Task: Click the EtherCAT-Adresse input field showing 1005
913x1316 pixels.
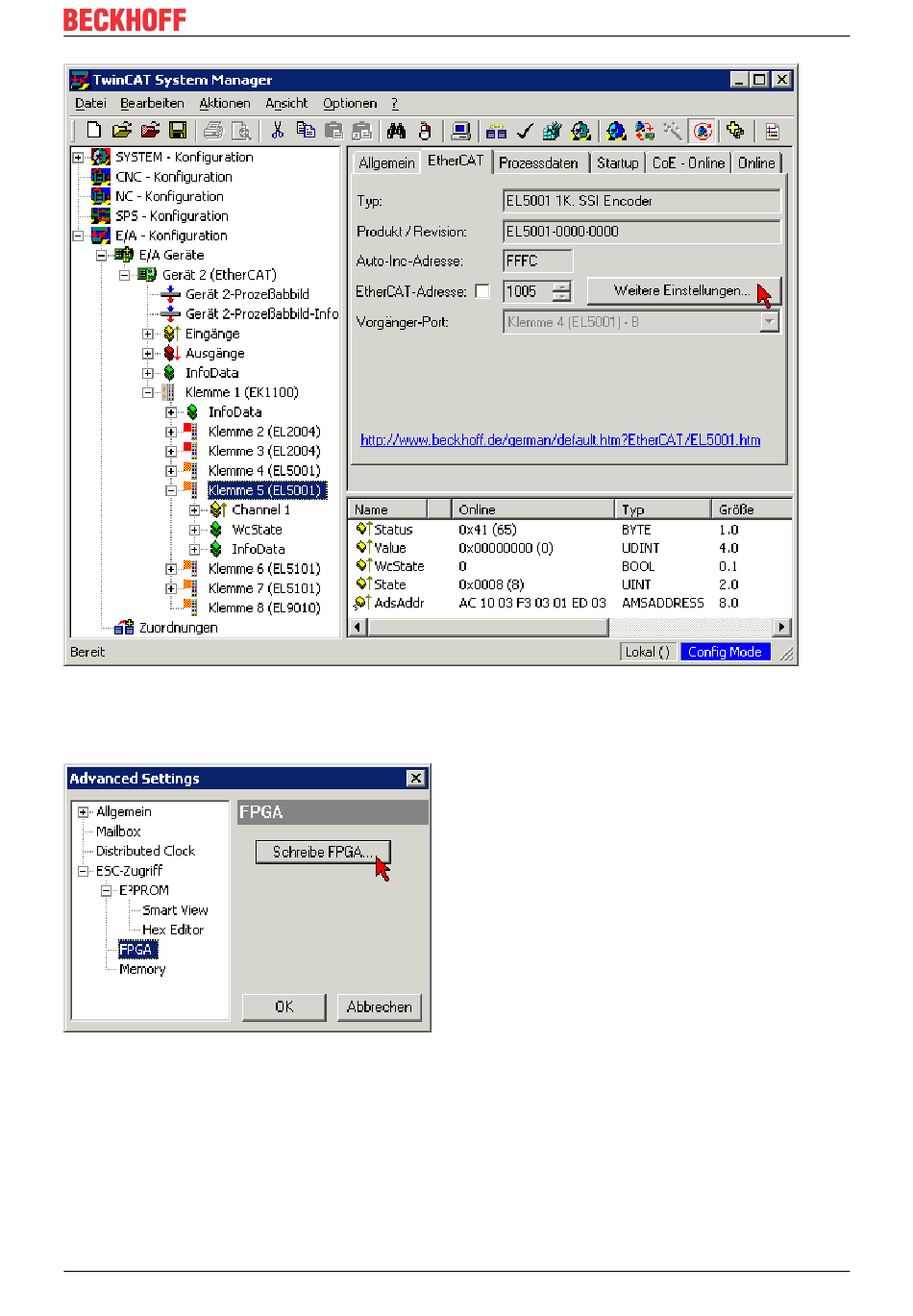Action: click(529, 291)
